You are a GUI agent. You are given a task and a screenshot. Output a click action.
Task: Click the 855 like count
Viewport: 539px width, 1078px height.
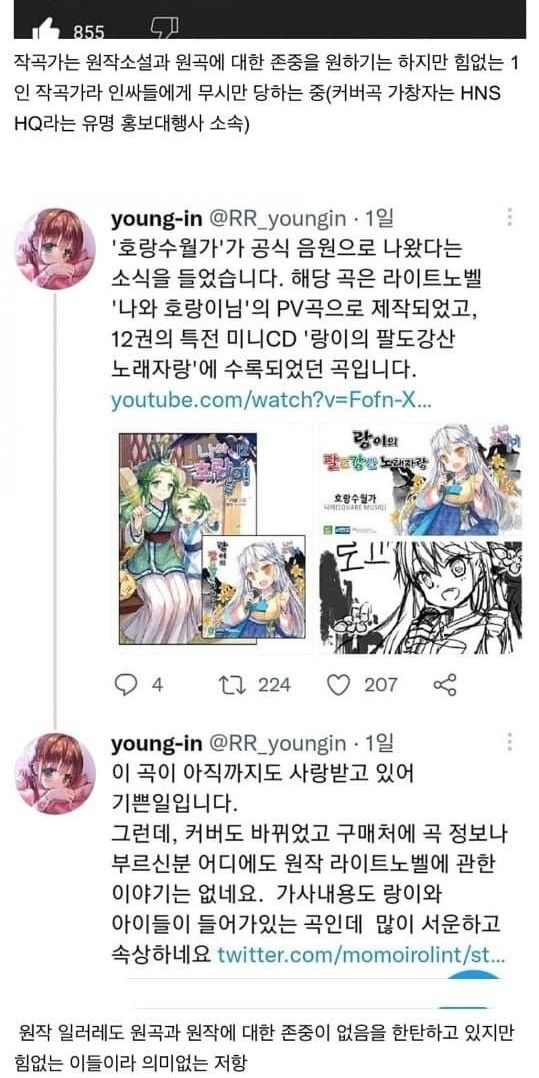tap(89, 31)
